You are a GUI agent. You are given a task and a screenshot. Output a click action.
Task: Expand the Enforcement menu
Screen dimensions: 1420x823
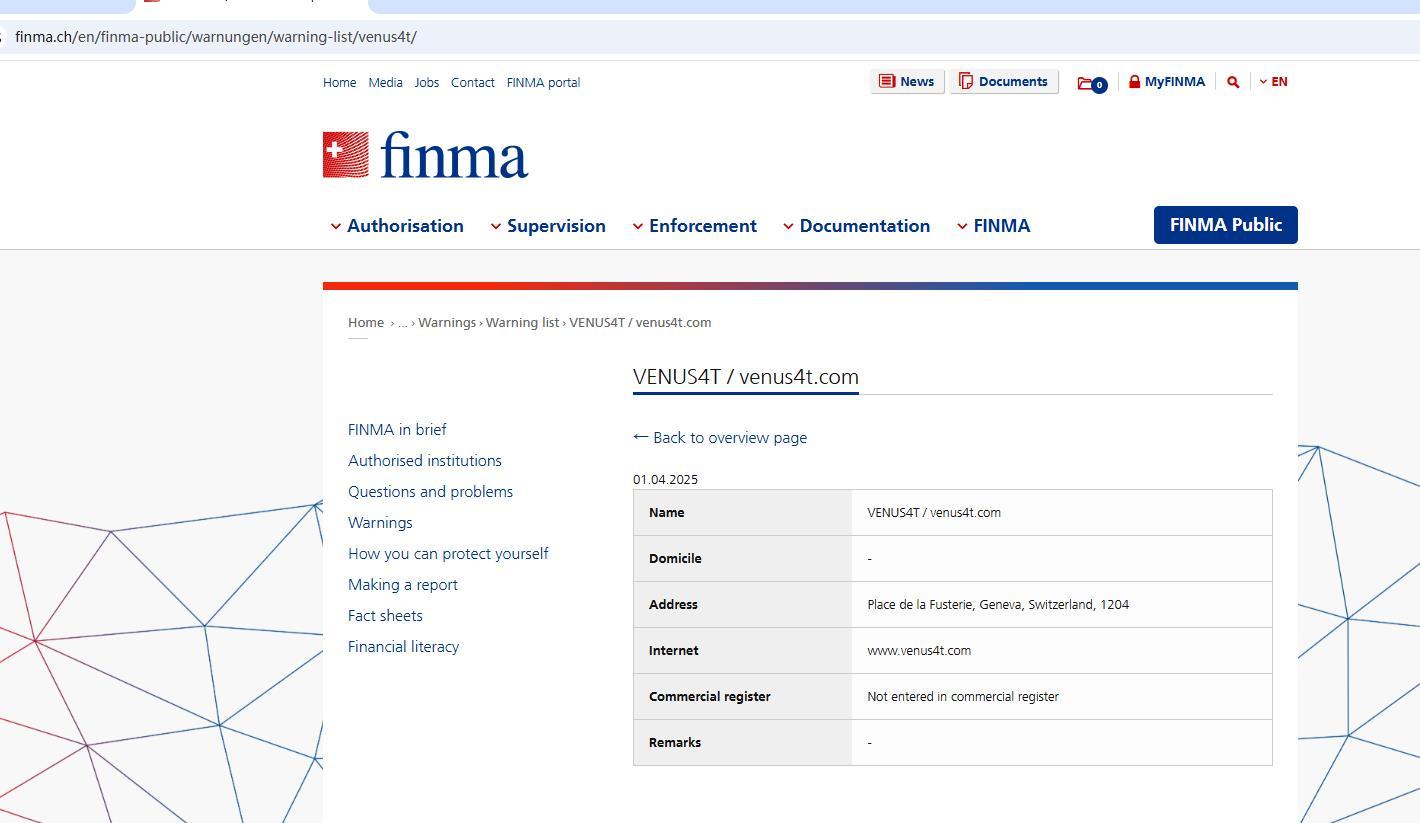click(695, 226)
